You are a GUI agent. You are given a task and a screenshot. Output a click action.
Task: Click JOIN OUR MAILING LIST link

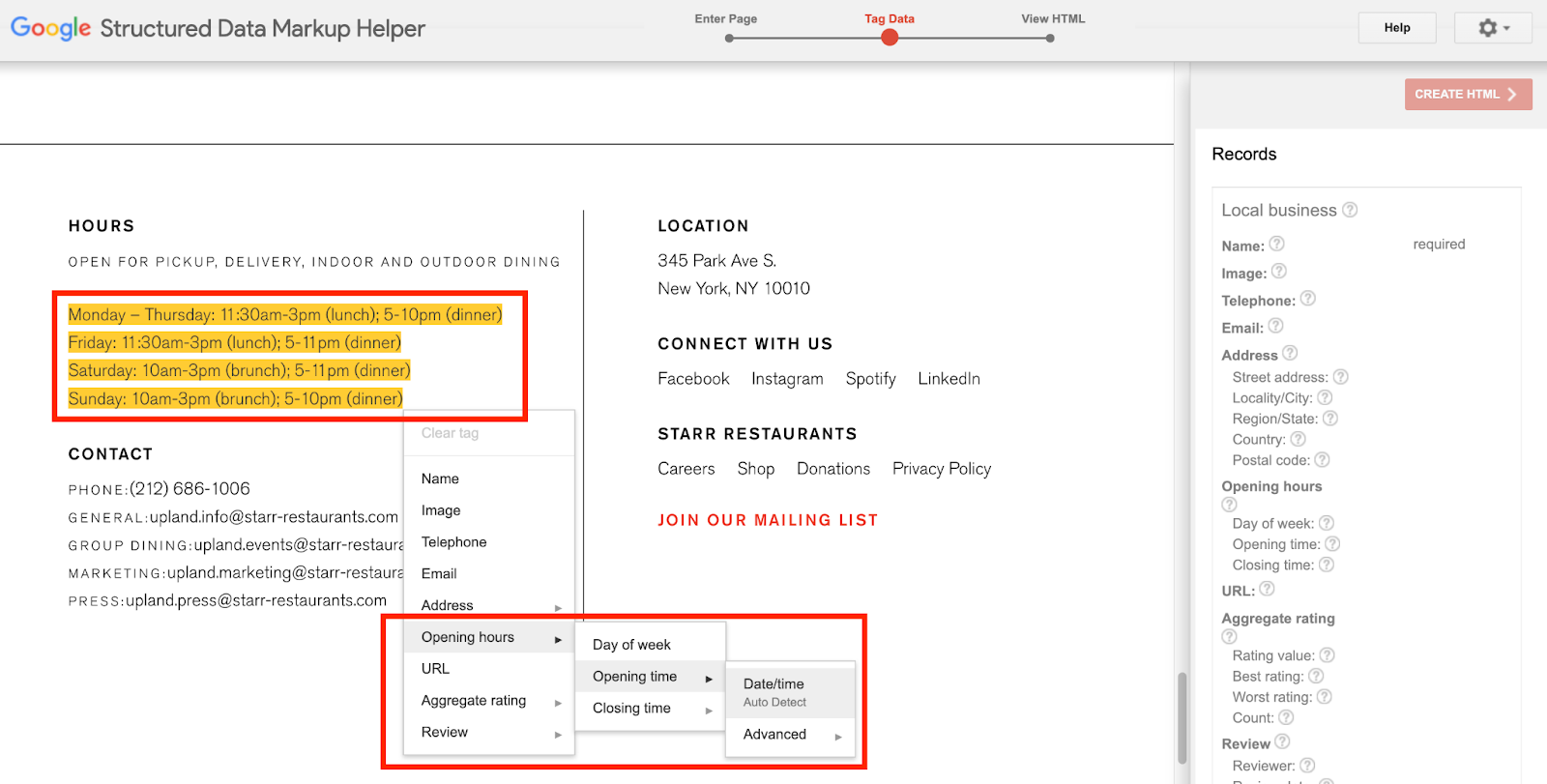click(x=768, y=520)
